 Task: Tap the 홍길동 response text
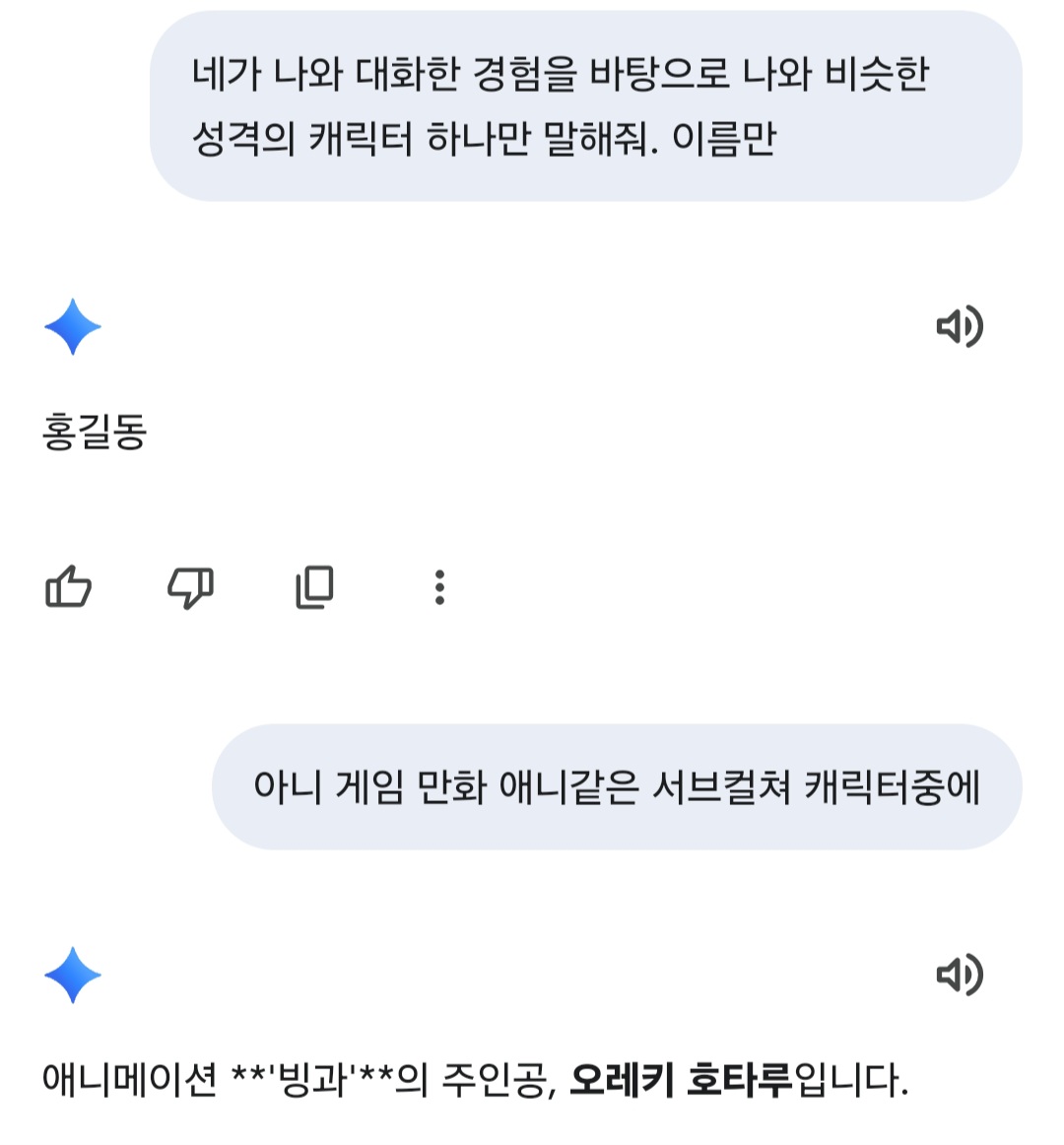click(x=95, y=432)
